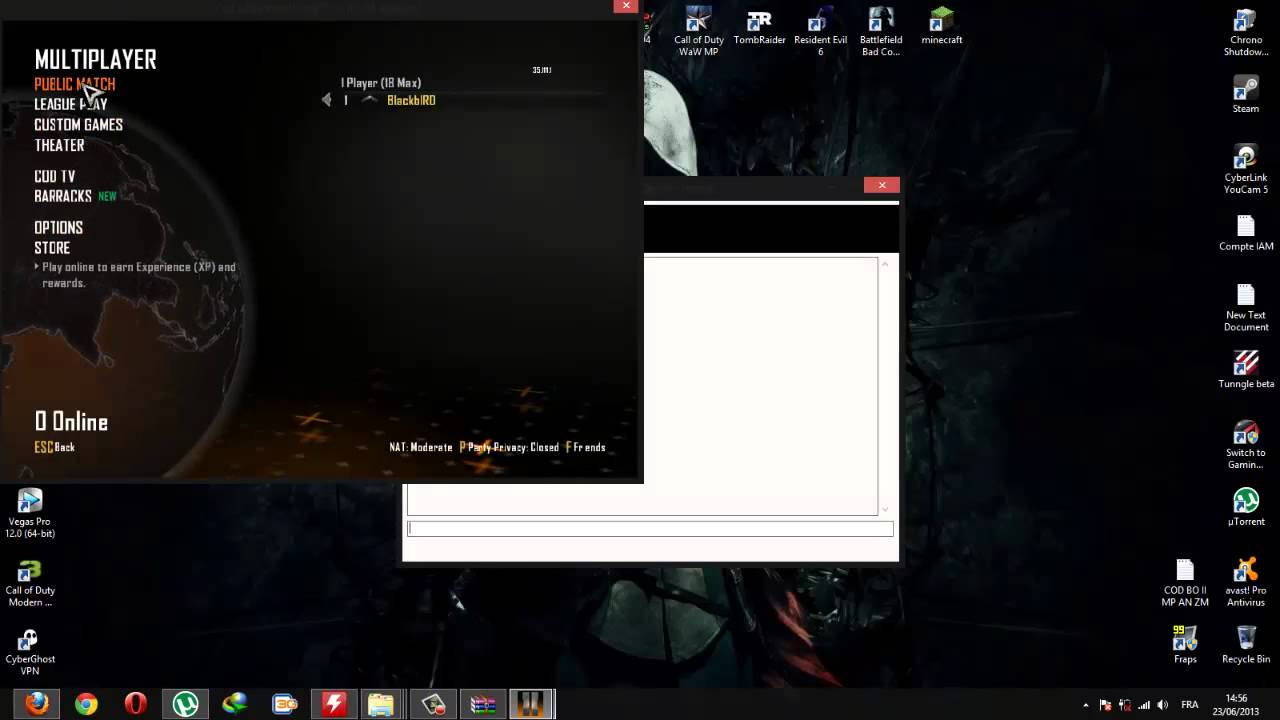
Task: Open Firefox from the taskbar
Action: click(x=37, y=704)
